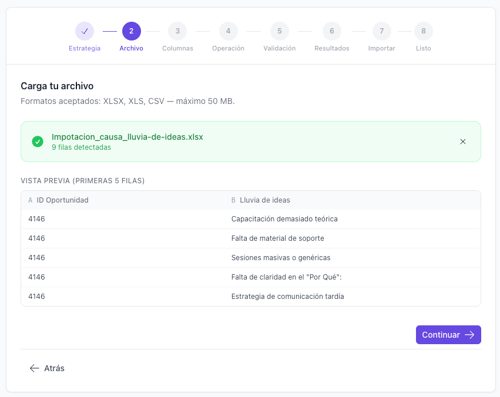Remove the uploaded xlsx file
Image resolution: width=500 pixels, height=397 pixels.
click(463, 142)
